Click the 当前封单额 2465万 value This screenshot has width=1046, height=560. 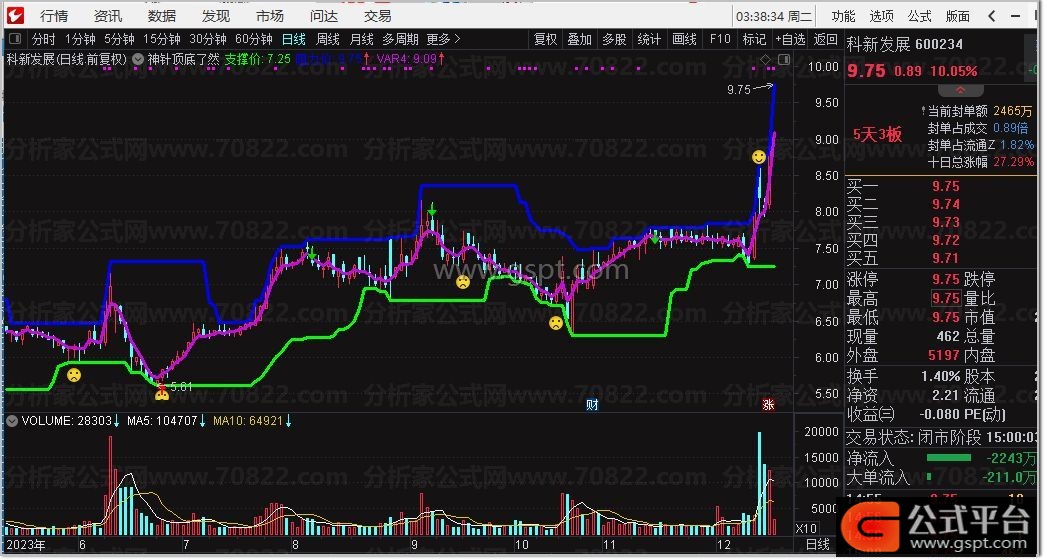coord(1013,111)
